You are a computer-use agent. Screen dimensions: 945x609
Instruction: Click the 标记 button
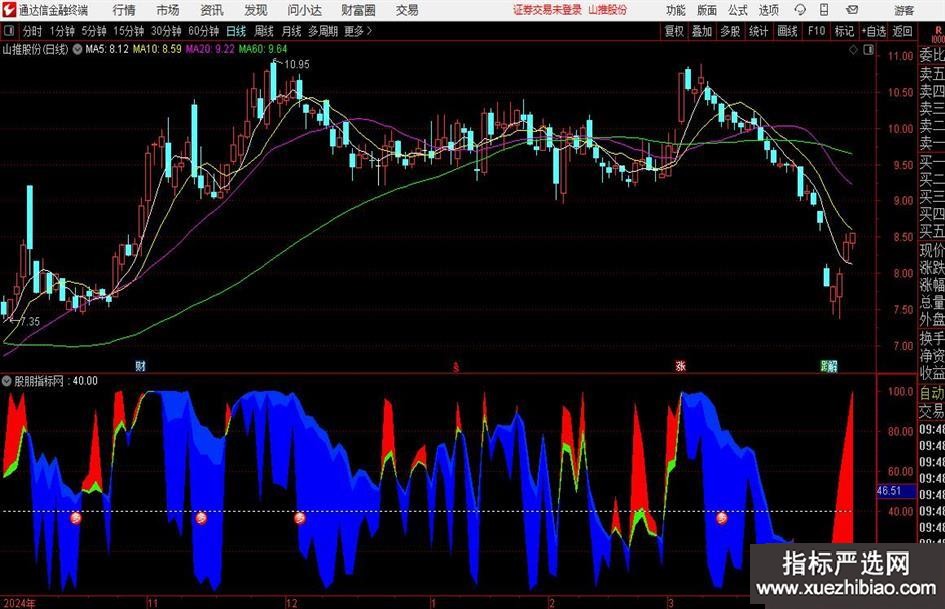tap(844, 31)
